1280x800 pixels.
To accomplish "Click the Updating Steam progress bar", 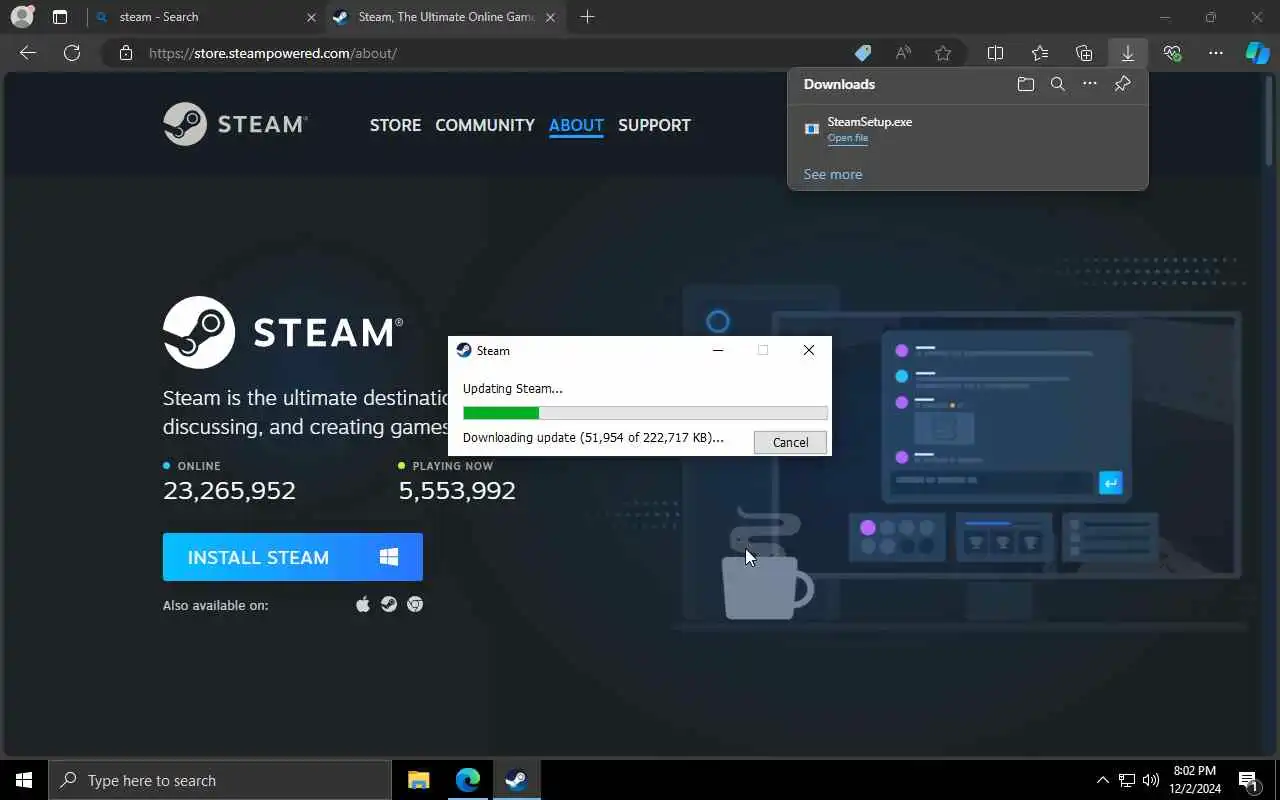I will pos(645,413).
